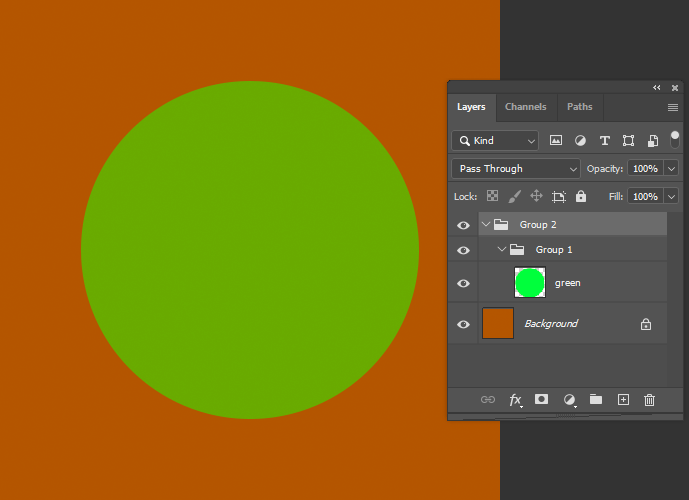The width and height of the screenshot is (689, 500).
Task: Switch to the Paths tab
Action: (580, 107)
